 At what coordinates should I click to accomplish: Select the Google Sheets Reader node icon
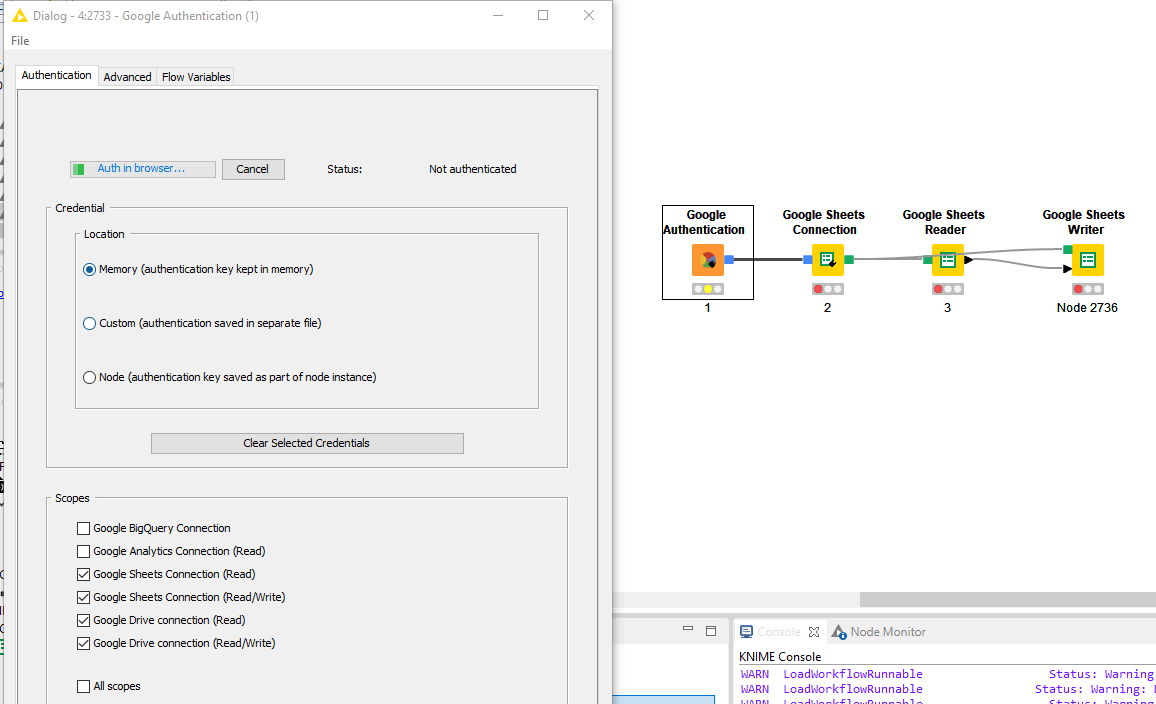(947, 259)
